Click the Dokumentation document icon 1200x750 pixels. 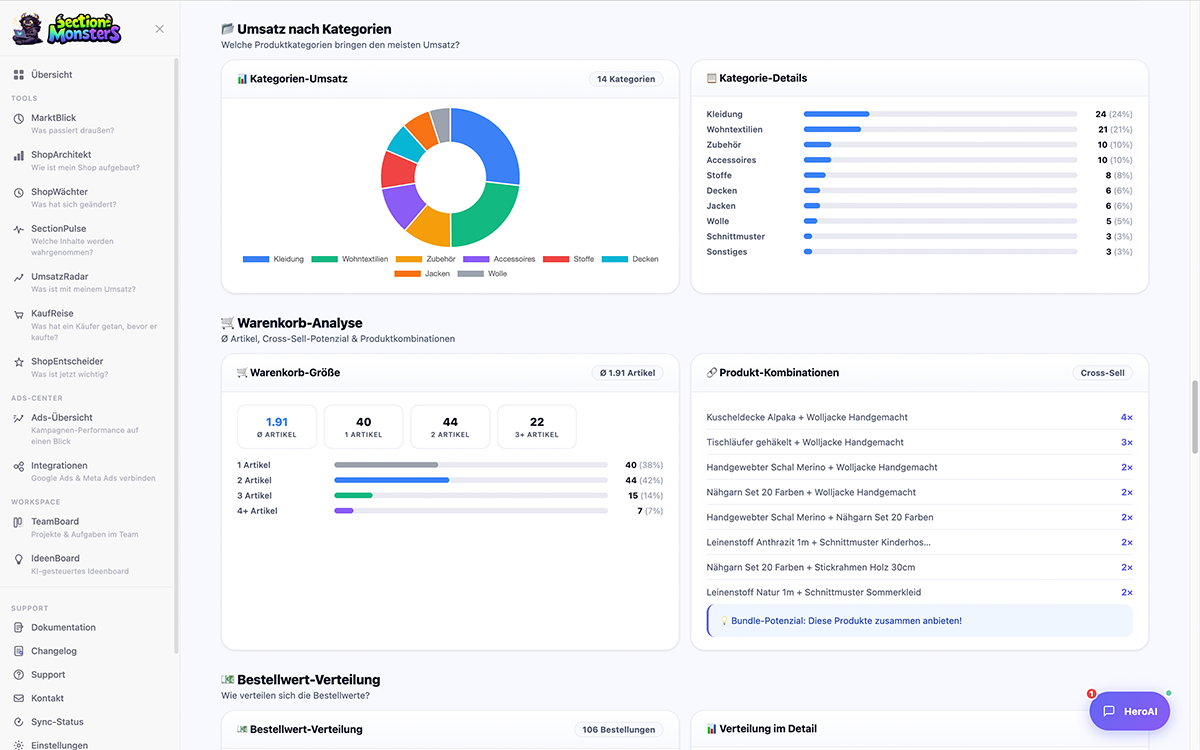[x=19, y=628]
